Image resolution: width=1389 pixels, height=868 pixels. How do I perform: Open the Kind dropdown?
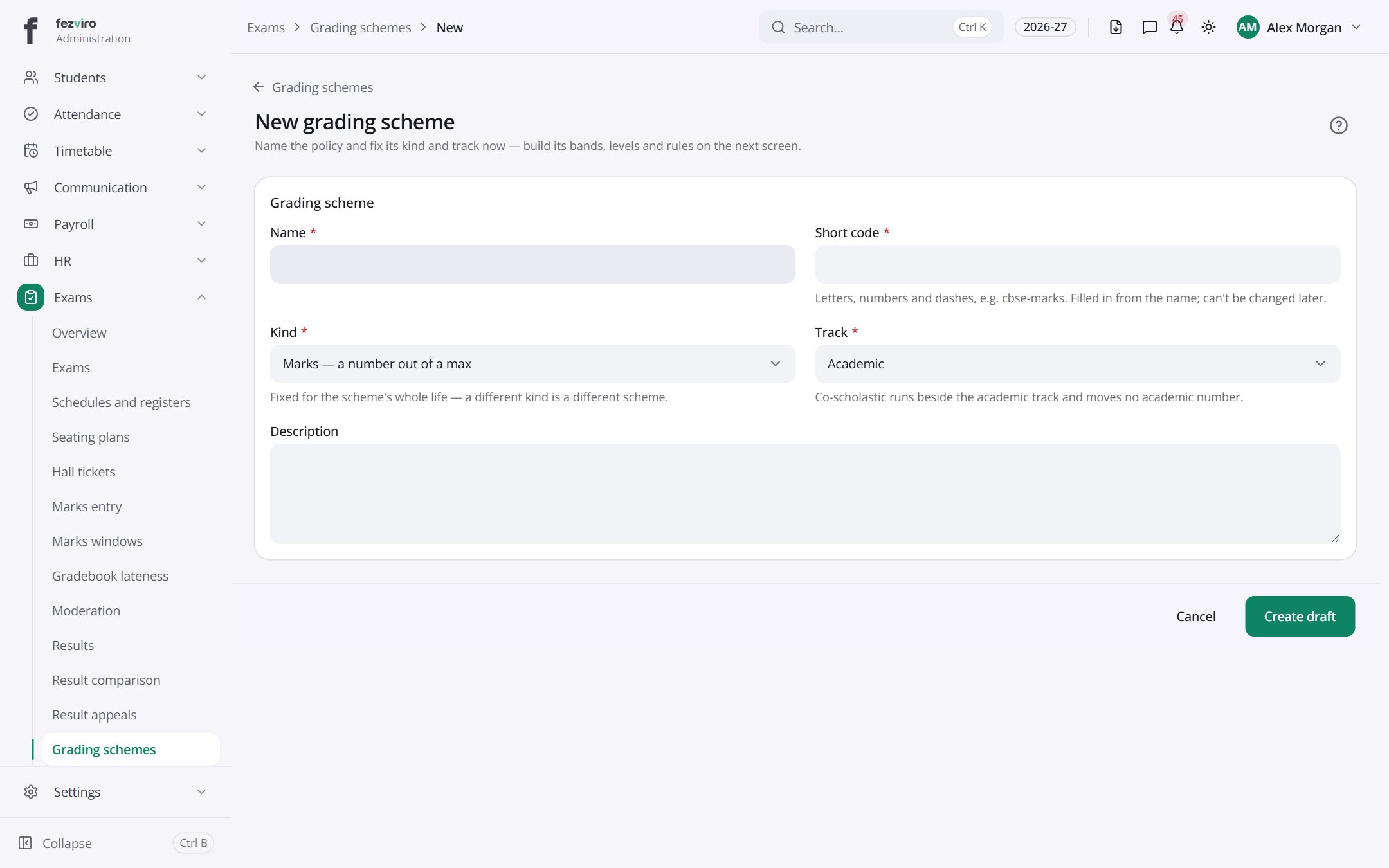click(x=532, y=364)
